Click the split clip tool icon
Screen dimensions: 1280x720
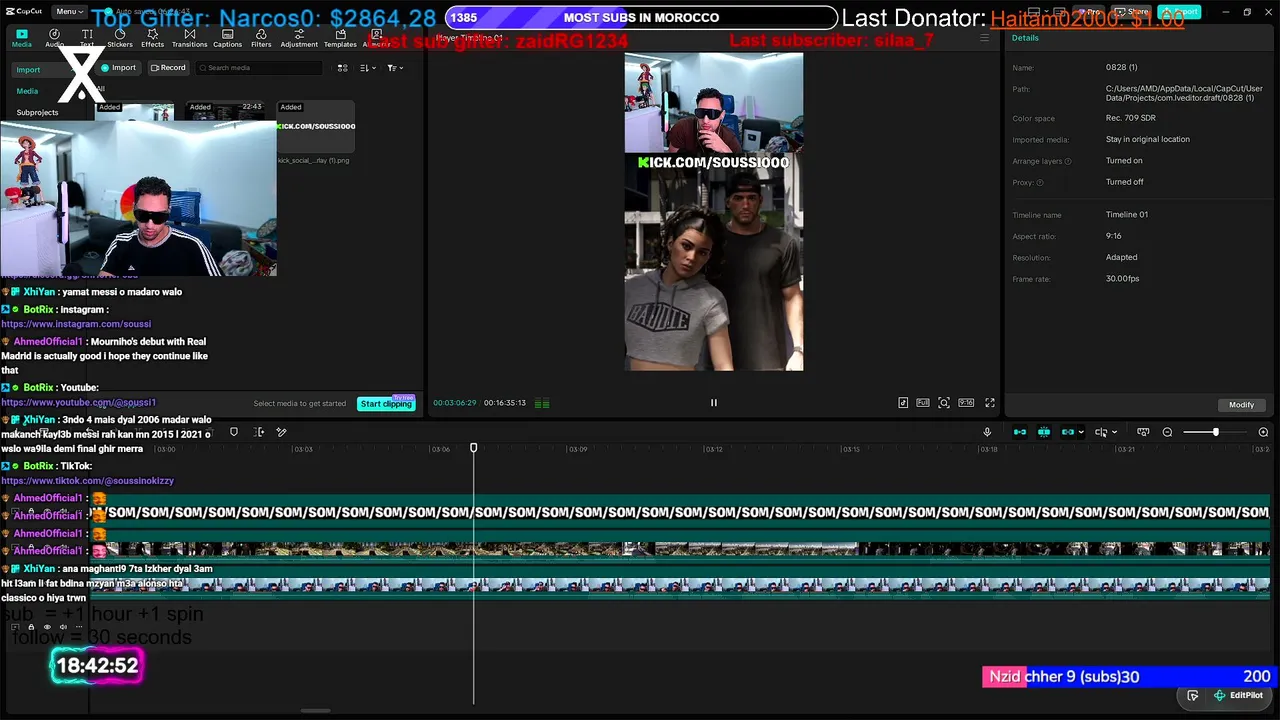point(259,432)
